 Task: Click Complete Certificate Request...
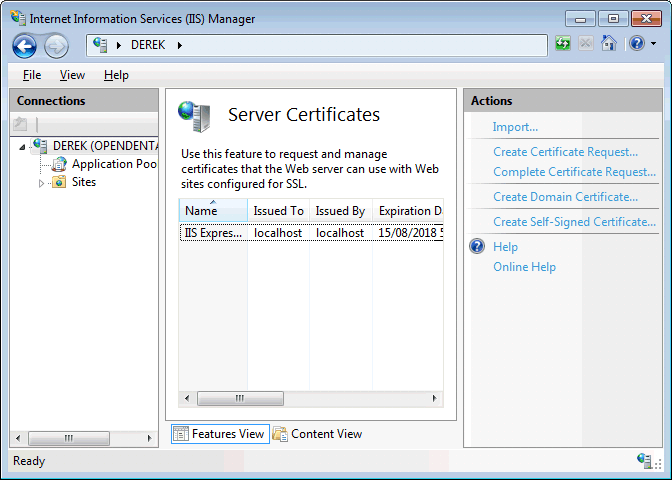[x=574, y=172]
